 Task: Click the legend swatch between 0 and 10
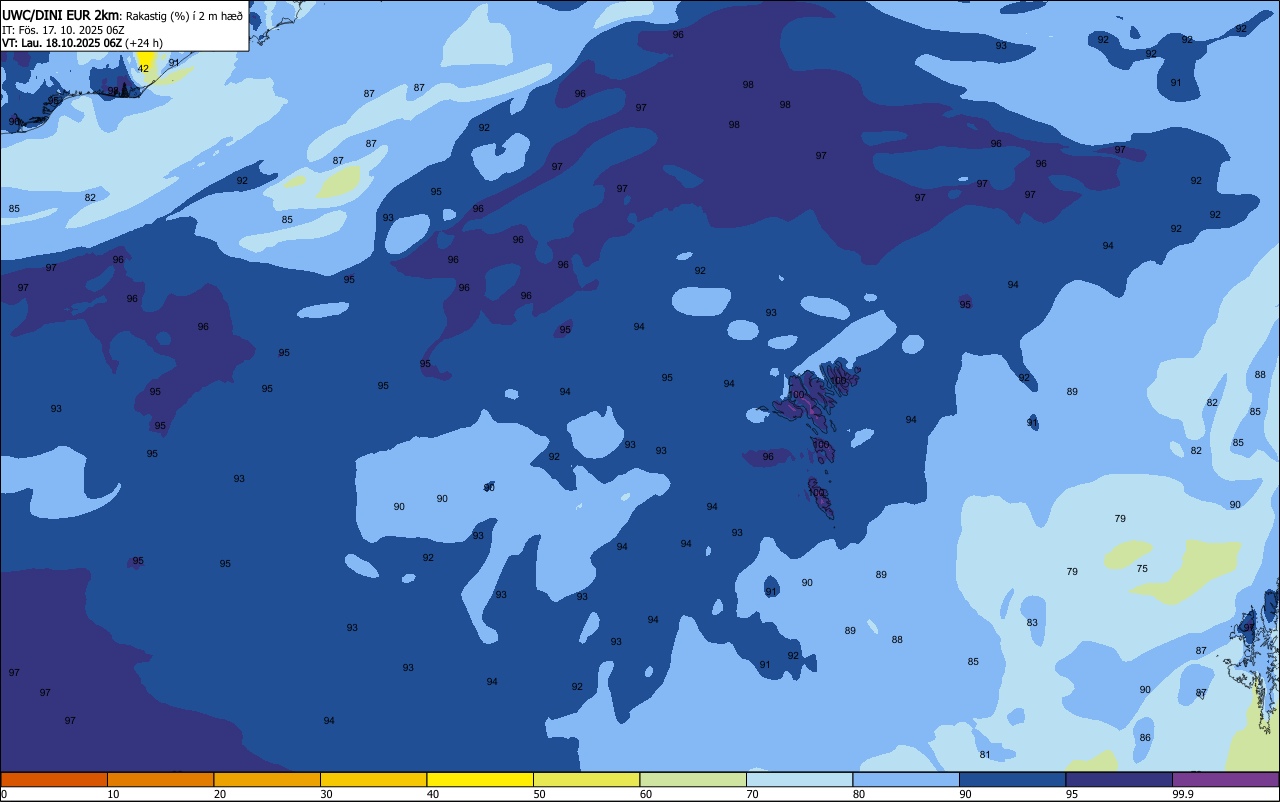pos(54,779)
